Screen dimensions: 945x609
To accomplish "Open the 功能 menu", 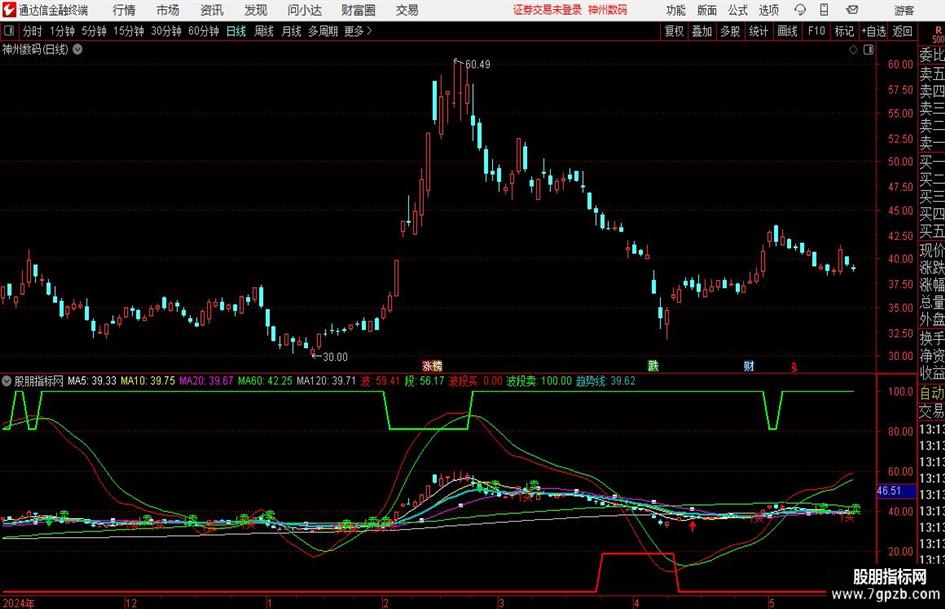I will [676, 10].
